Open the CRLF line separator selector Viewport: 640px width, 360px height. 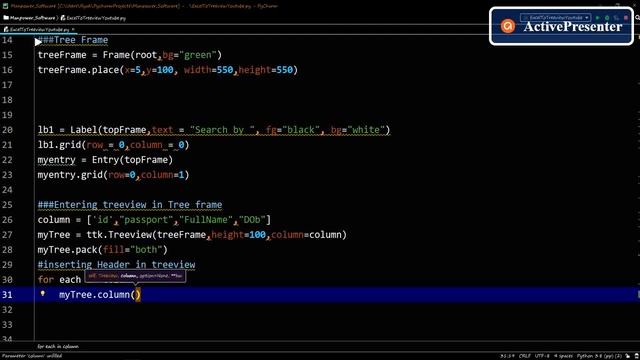pos(524,356)
